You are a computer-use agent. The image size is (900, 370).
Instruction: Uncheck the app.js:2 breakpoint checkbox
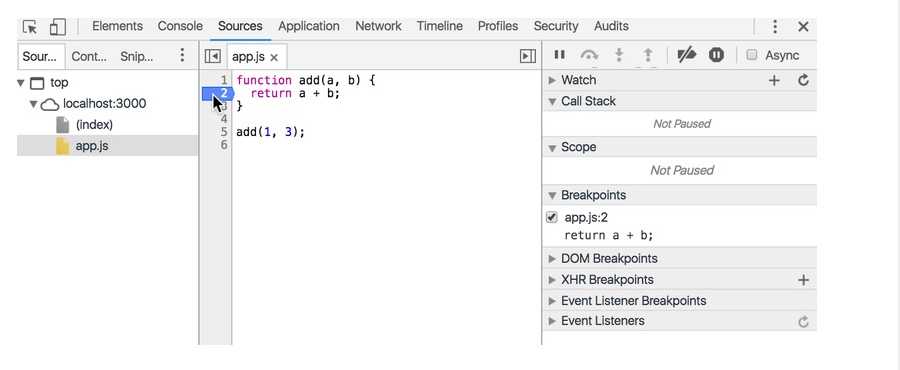[x=552, y=217]
